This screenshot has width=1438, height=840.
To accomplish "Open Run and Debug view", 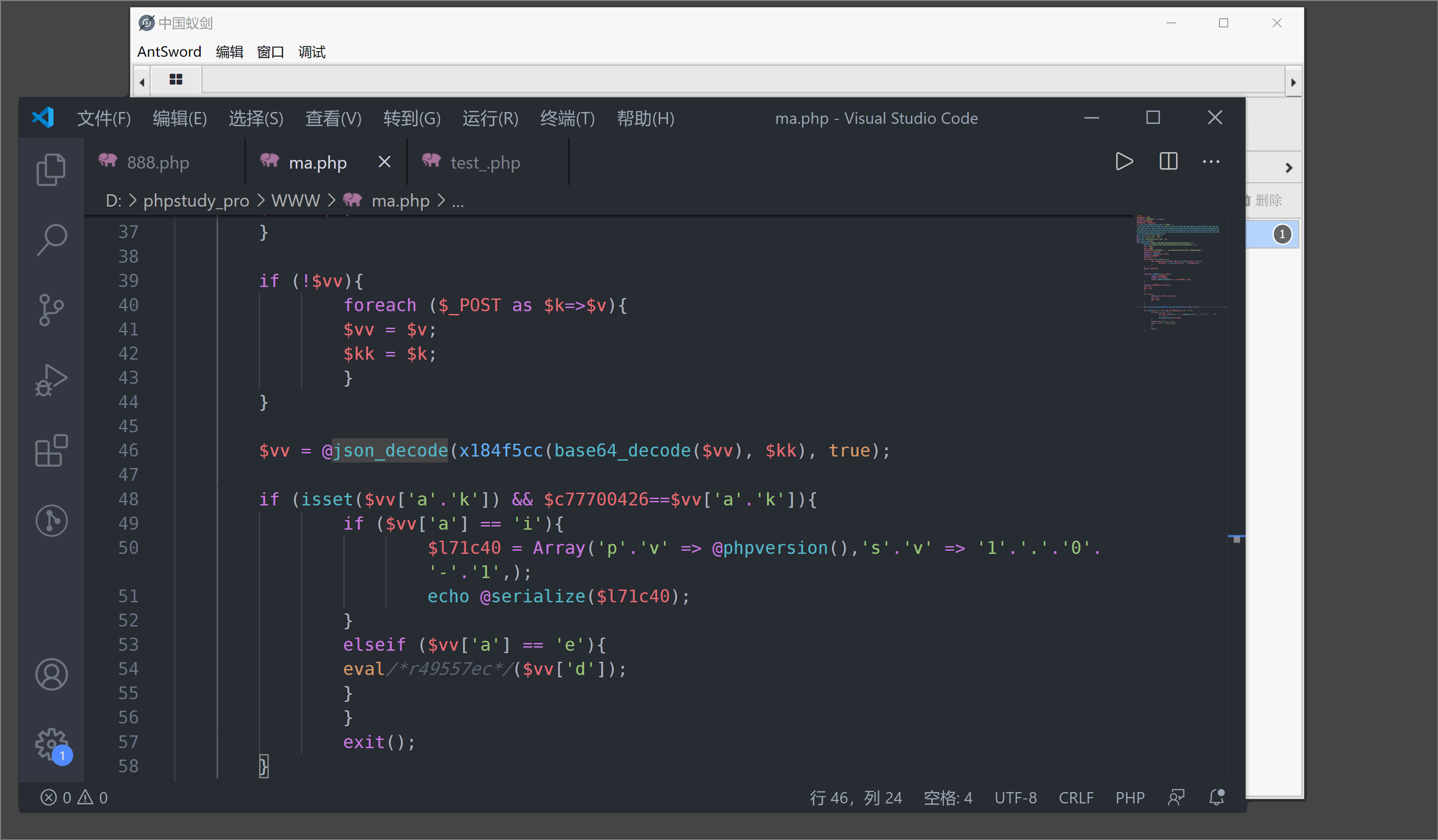I will [x=51, y=380].
